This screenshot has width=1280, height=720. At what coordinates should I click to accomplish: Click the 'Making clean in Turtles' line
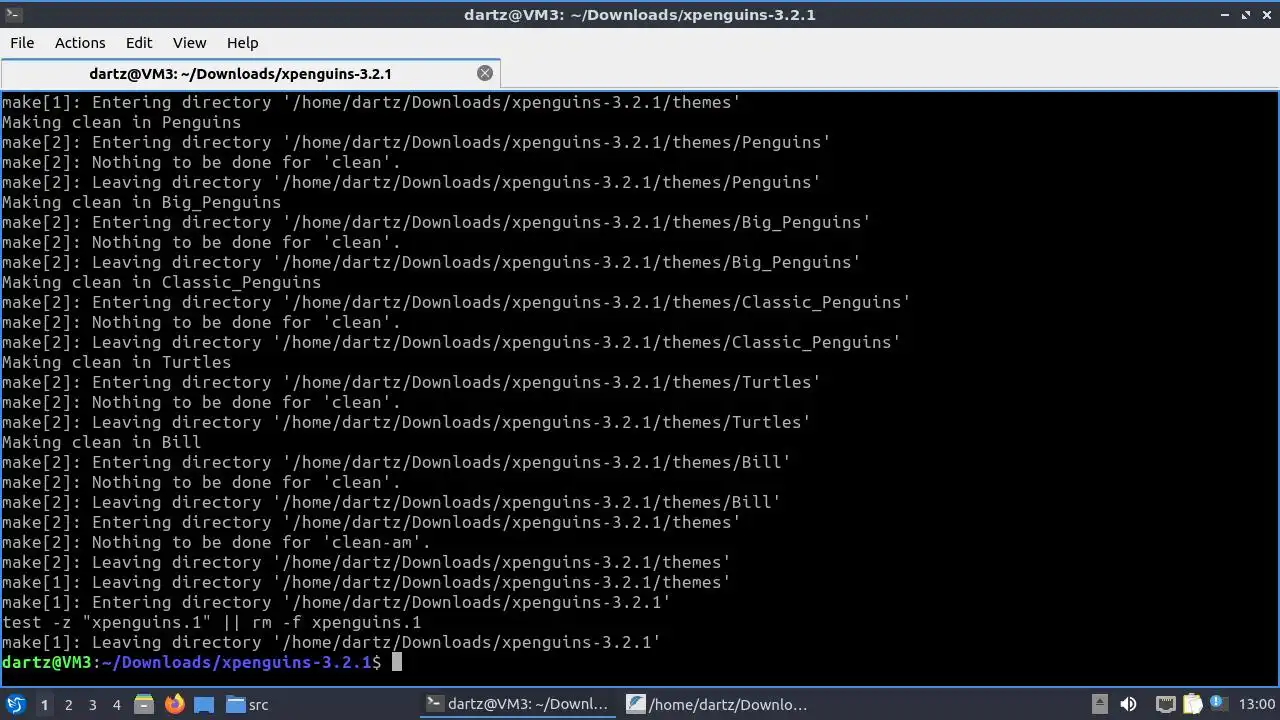[116, 362]
